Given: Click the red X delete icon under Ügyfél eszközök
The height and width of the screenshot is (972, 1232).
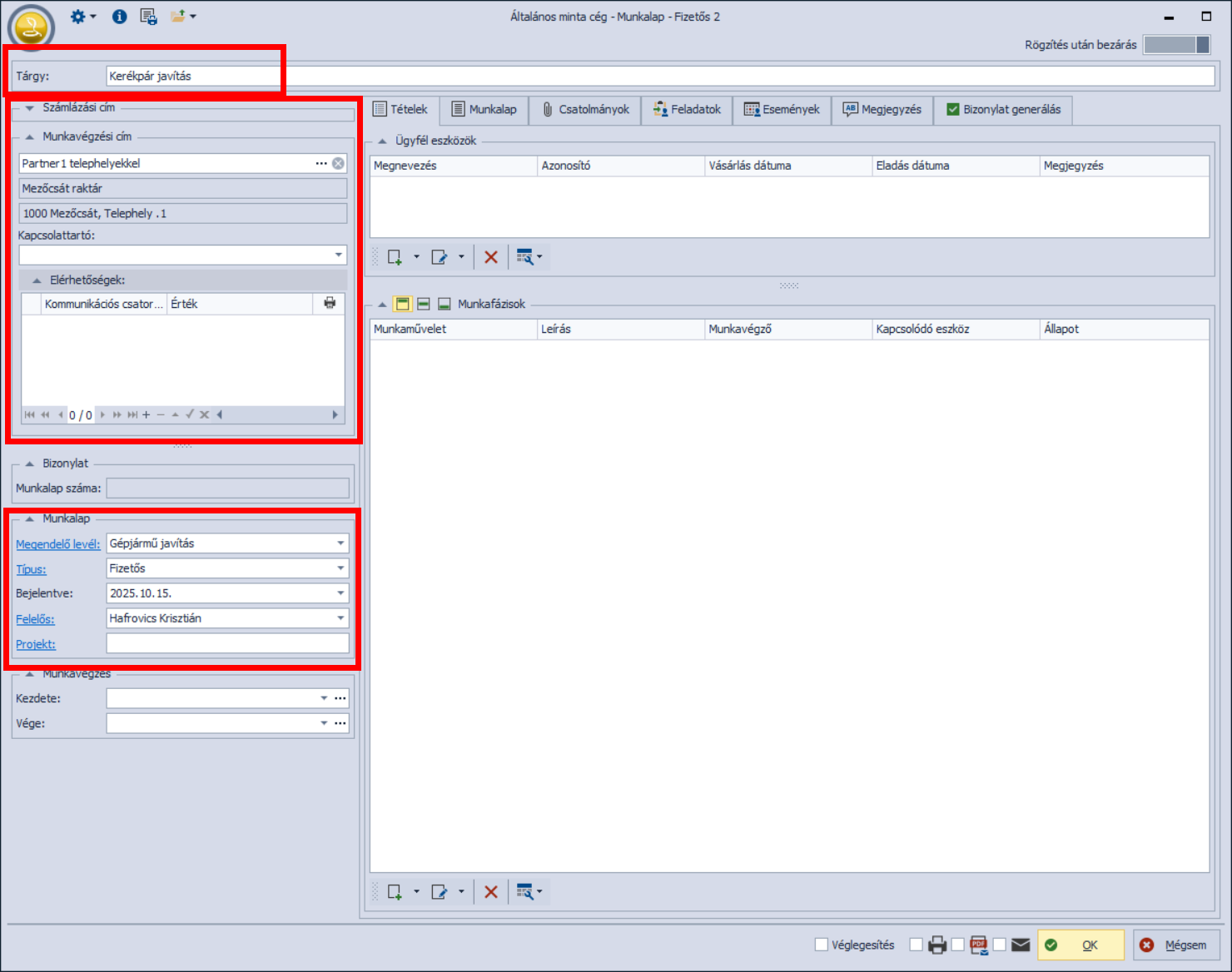Looking at the screenshot, I should point(491,257).
